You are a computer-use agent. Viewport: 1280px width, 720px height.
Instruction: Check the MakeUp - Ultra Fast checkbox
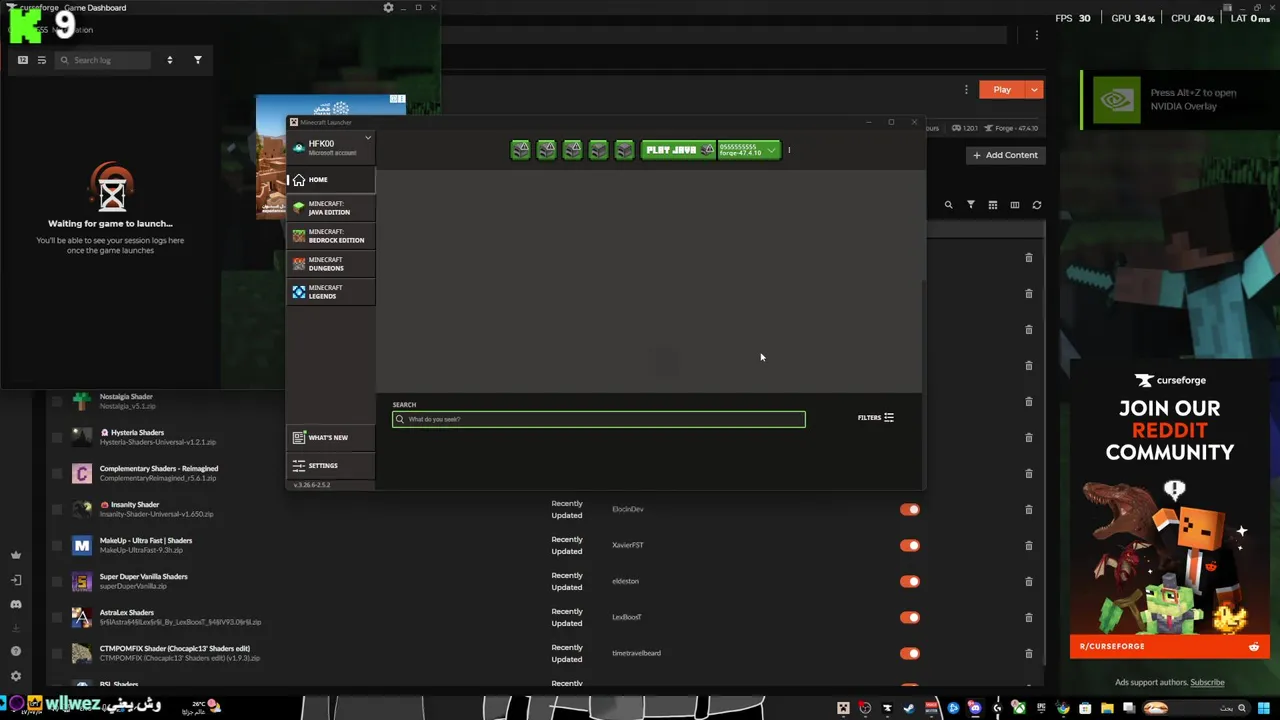(57, 546)
